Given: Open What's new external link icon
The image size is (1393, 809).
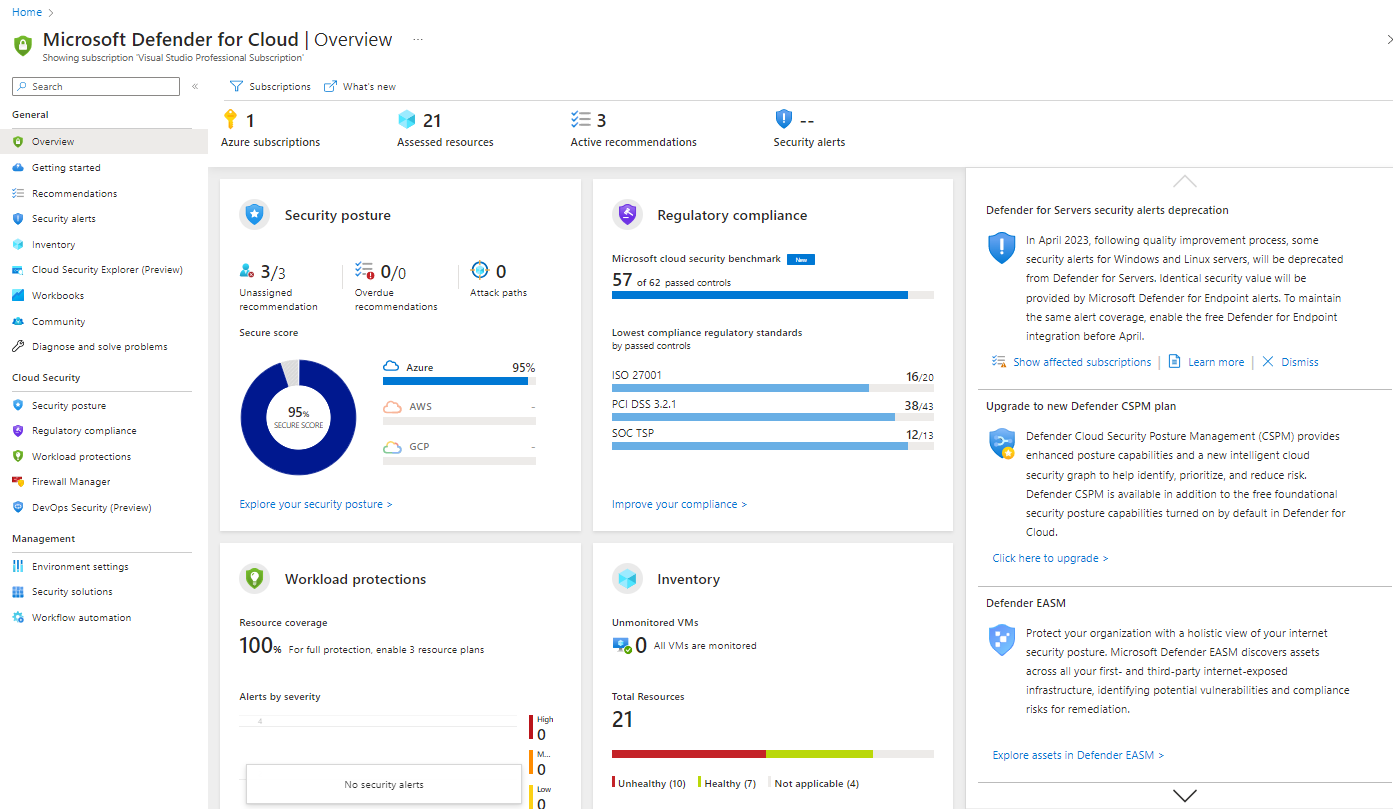Looking at the screenshot, I should (x=330, y=87).
